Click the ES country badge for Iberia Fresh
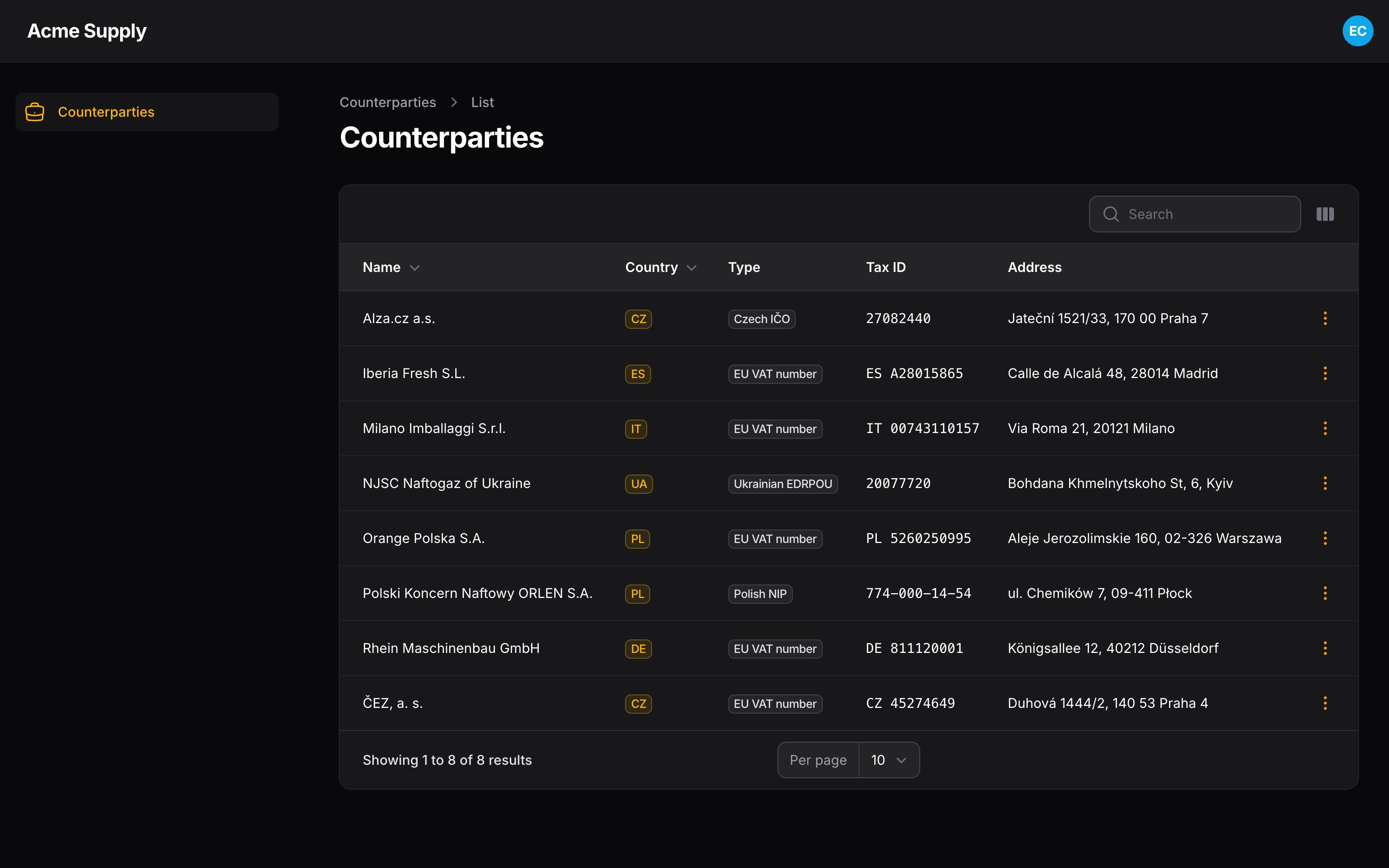Image resolution: width=1389 pixels, height=868 pixels. (x=638, y=374)
